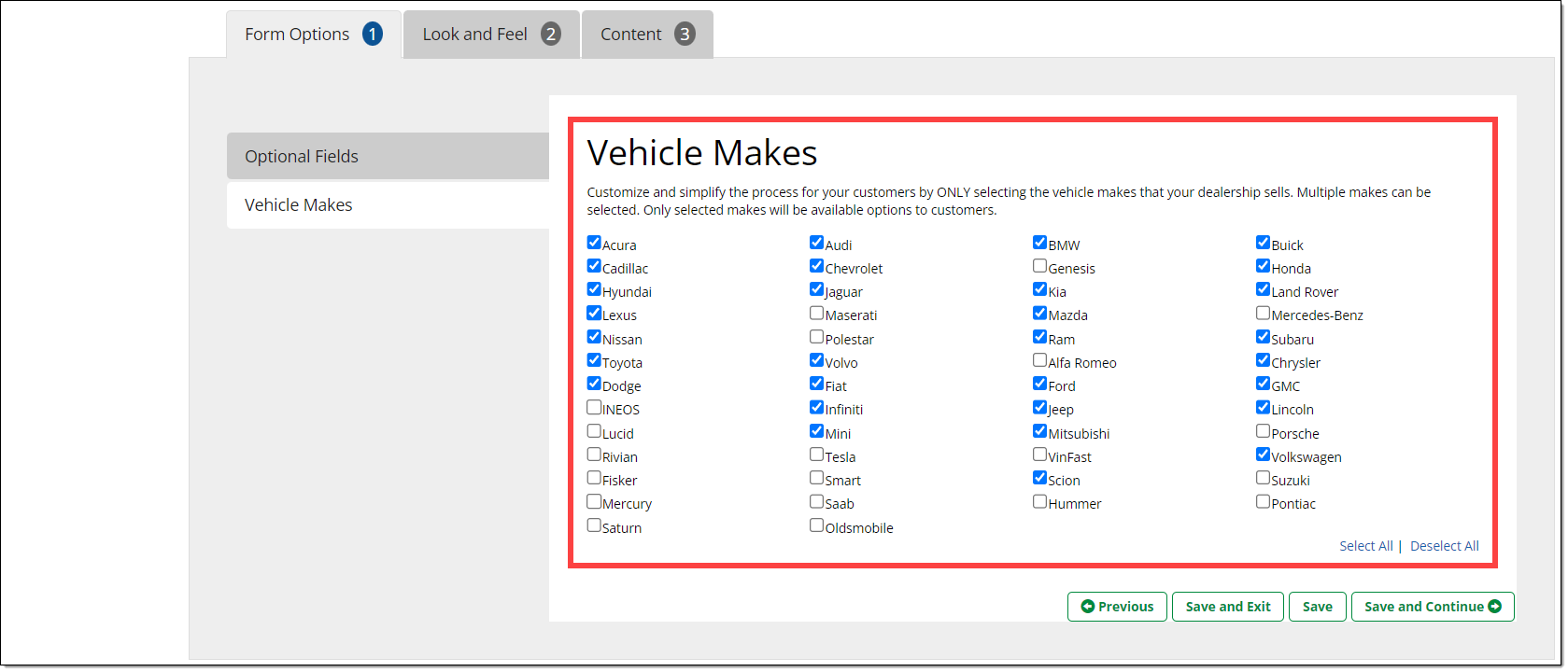1568x672 pixels.
Task: Open Optional Fields in the sidebar
Action: tap(388, 156)
